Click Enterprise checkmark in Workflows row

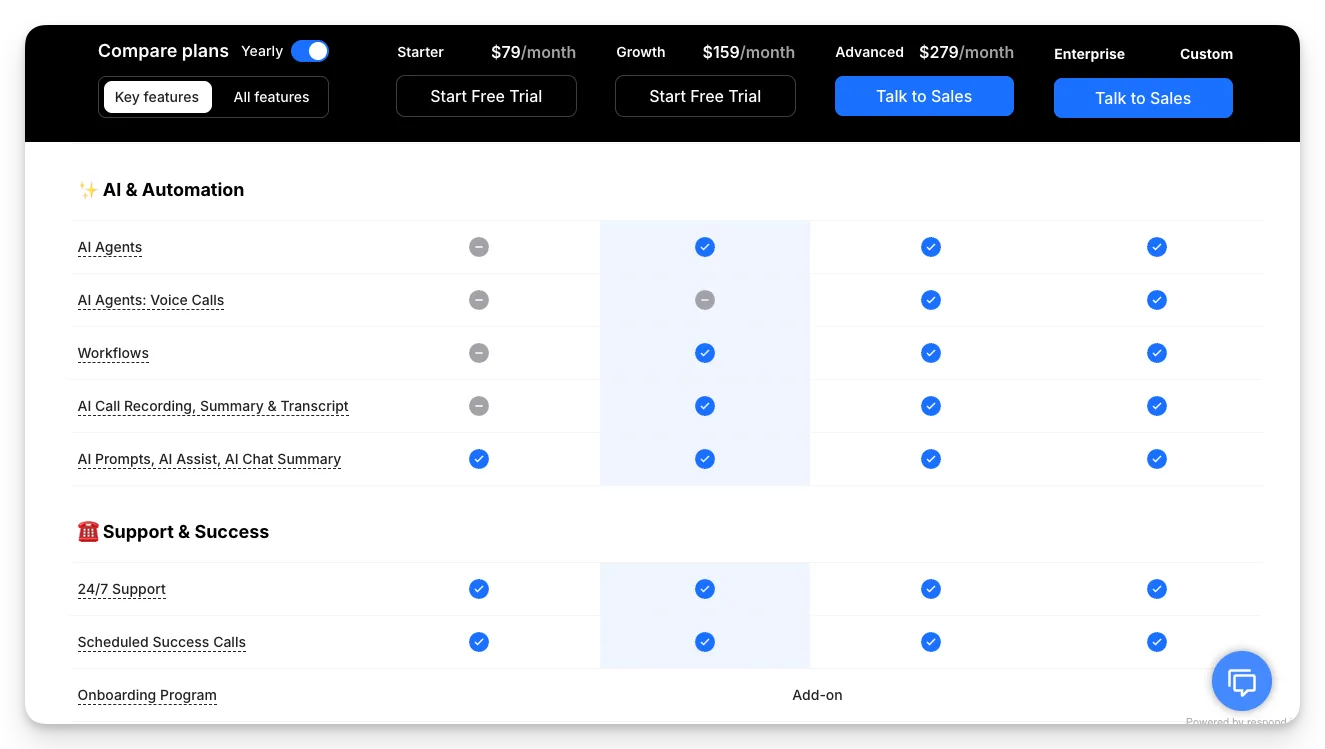[1157, 353]
